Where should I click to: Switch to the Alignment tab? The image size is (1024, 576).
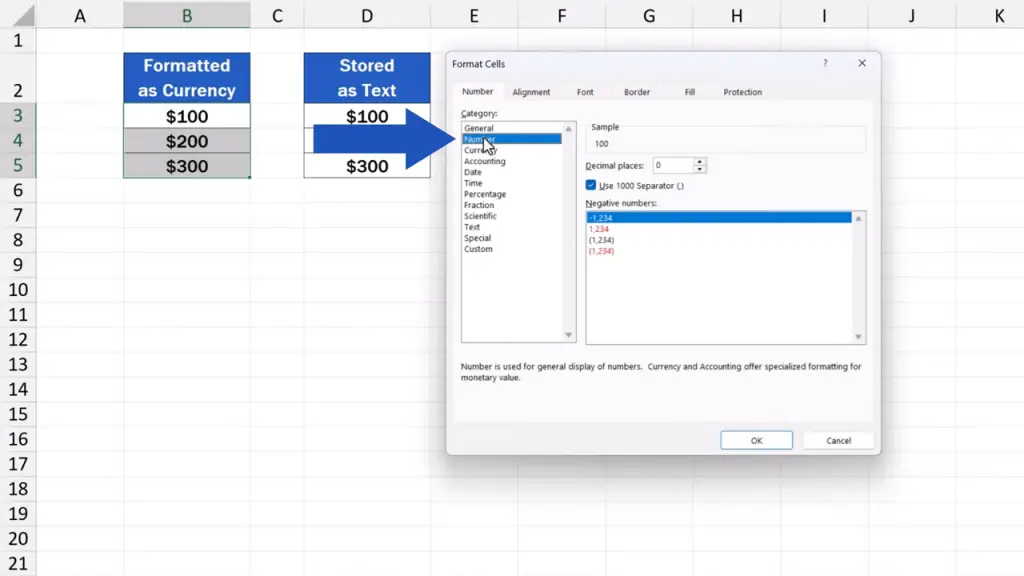point(531,92)
